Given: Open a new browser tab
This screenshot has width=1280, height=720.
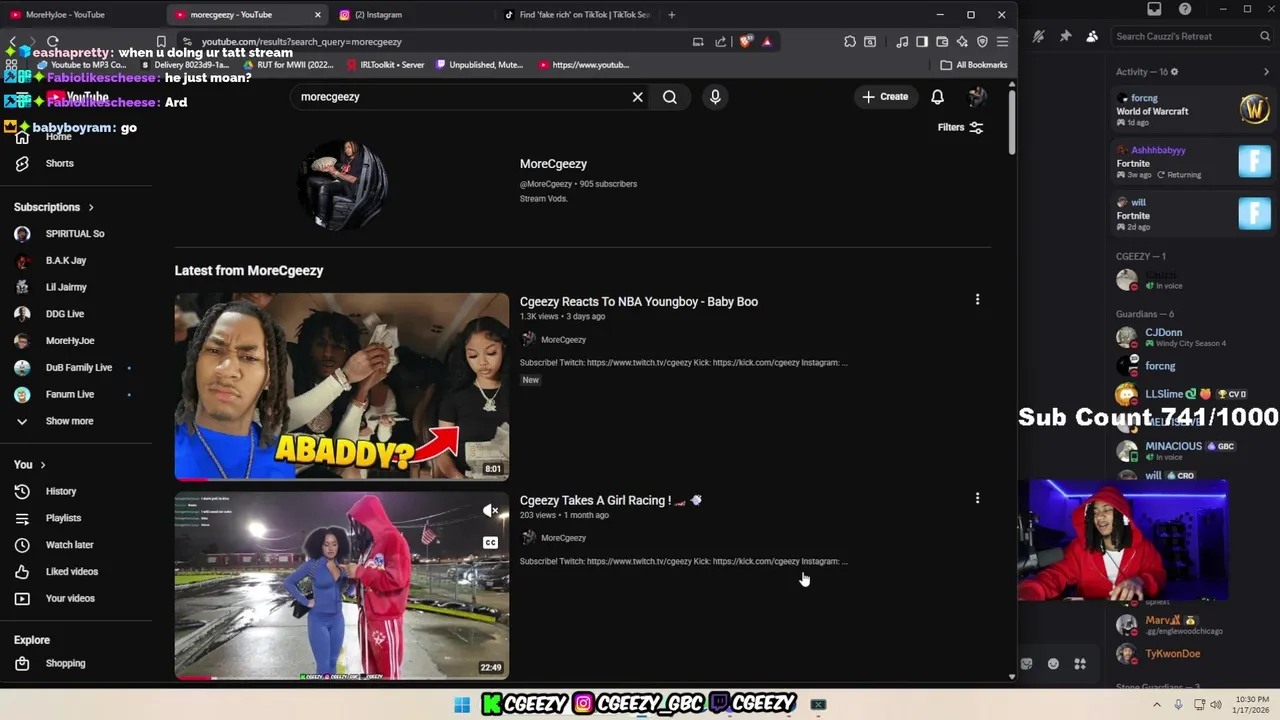Looking at the screenshot, I should click(x=671, y=15).
